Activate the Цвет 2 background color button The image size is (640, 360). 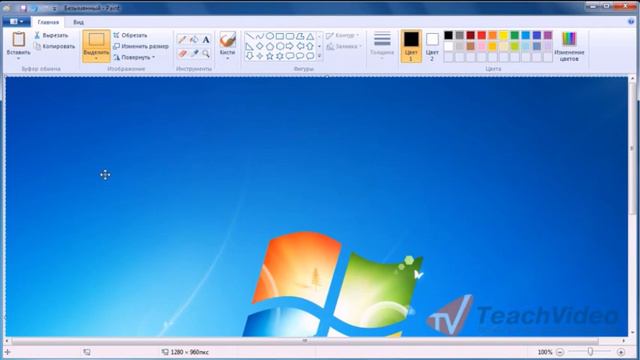click(x=432, y=46)
